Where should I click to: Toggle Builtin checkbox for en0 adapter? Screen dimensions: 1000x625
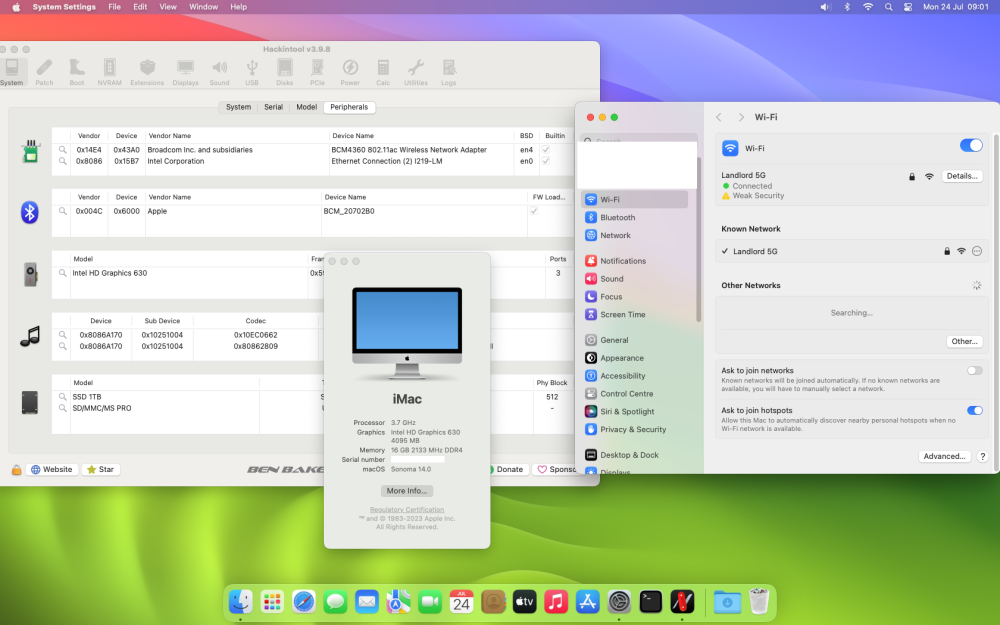point(545,161)
